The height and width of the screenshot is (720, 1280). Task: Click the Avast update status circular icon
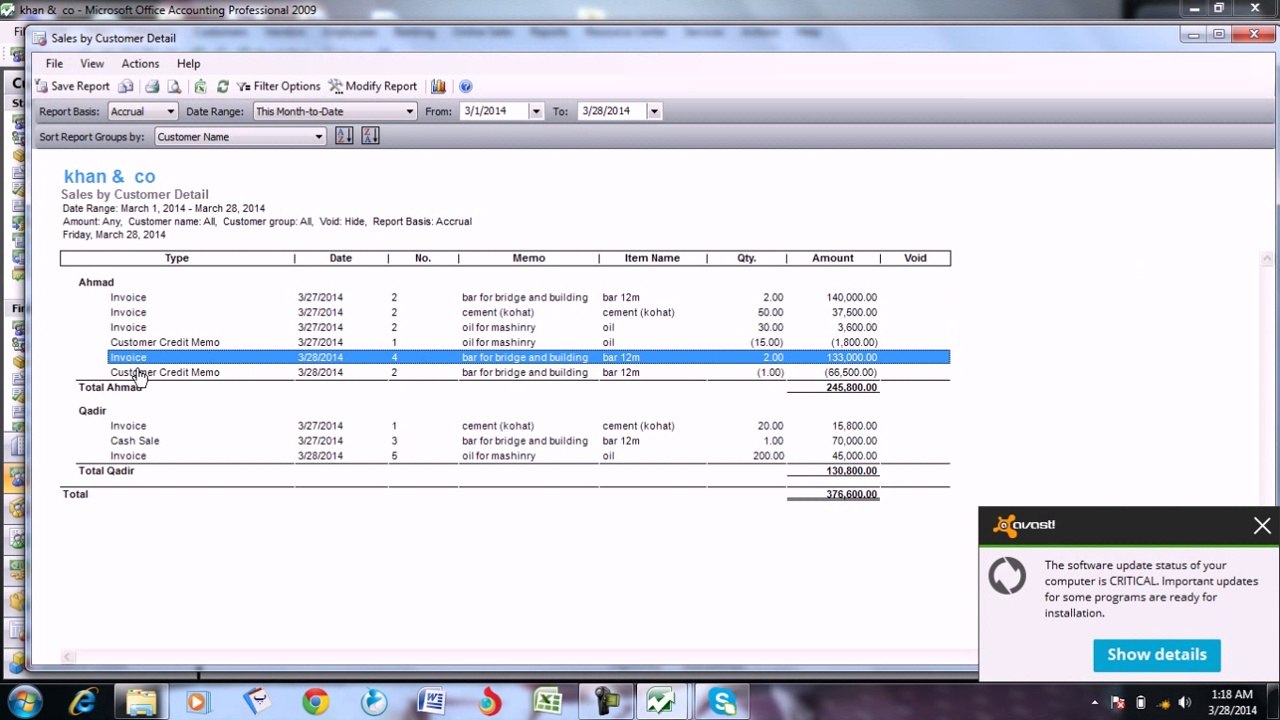(x=1007, y=576)
